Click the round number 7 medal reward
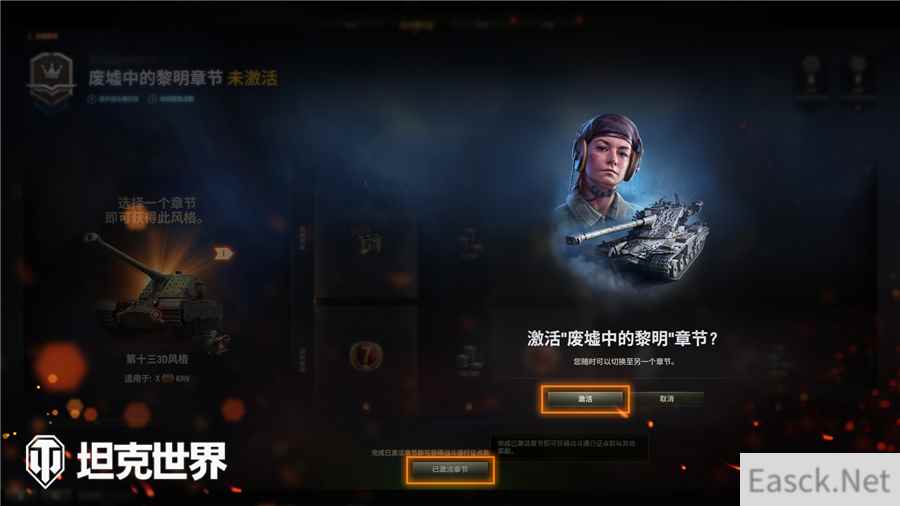This screenshot has width=900, height=506. tap(366, 356)
